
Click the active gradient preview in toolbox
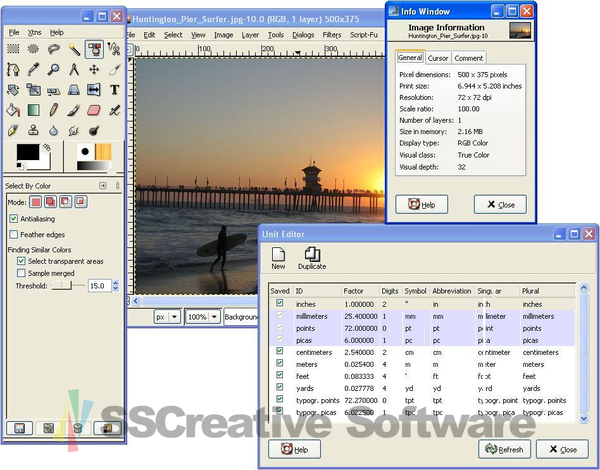(x=94, y=166)
